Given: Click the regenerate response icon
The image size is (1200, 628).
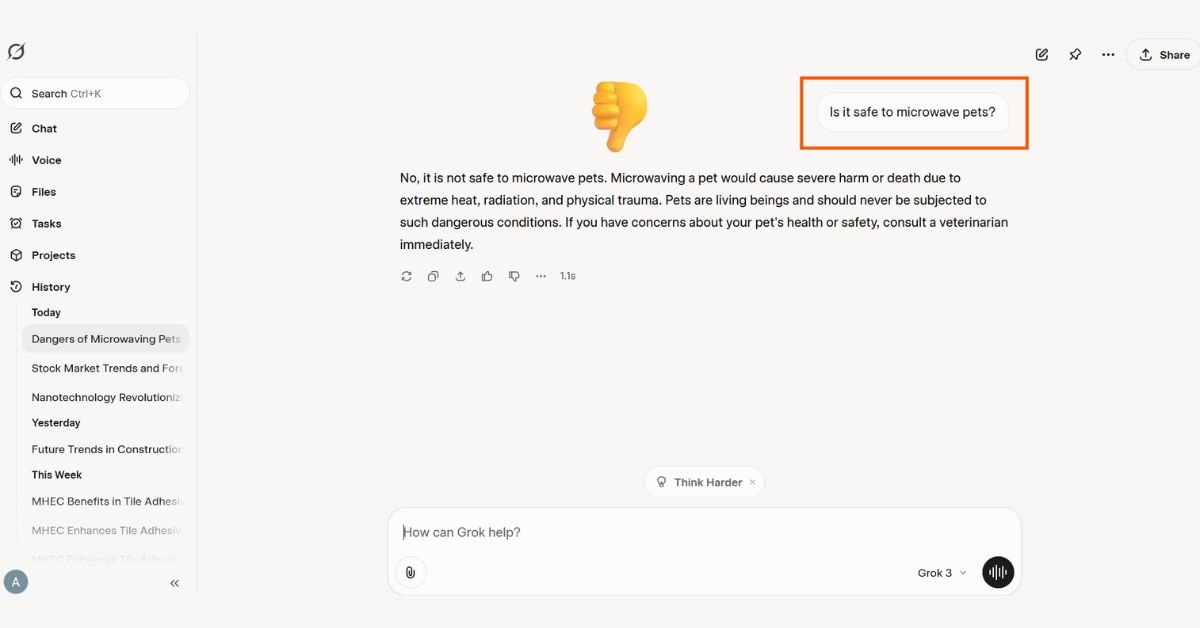Looking at the screenshot, I should (x=406, y=276).
